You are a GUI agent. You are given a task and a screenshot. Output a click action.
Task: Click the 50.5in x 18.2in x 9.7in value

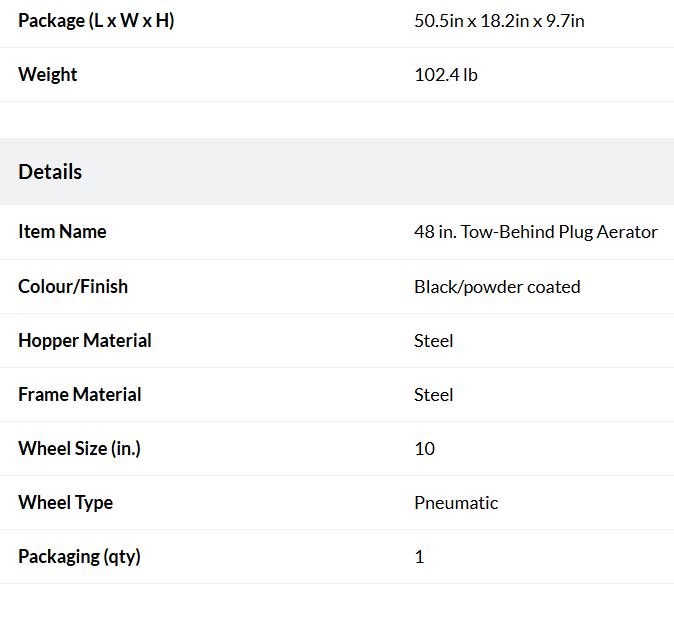(x=499, y=21)
